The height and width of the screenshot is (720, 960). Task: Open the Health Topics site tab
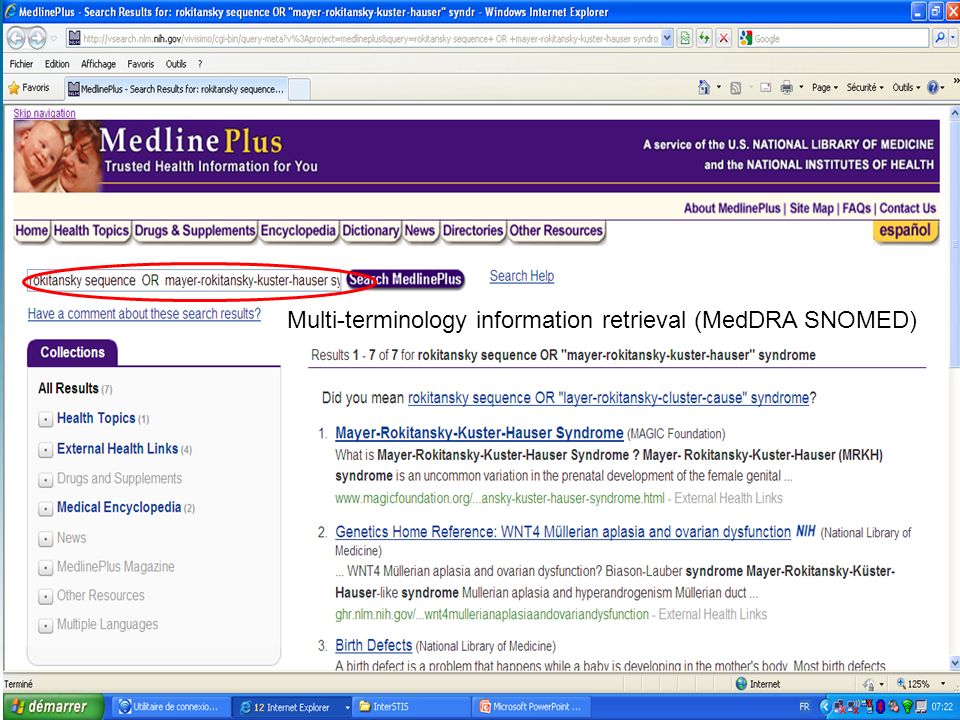coord(91,231)
